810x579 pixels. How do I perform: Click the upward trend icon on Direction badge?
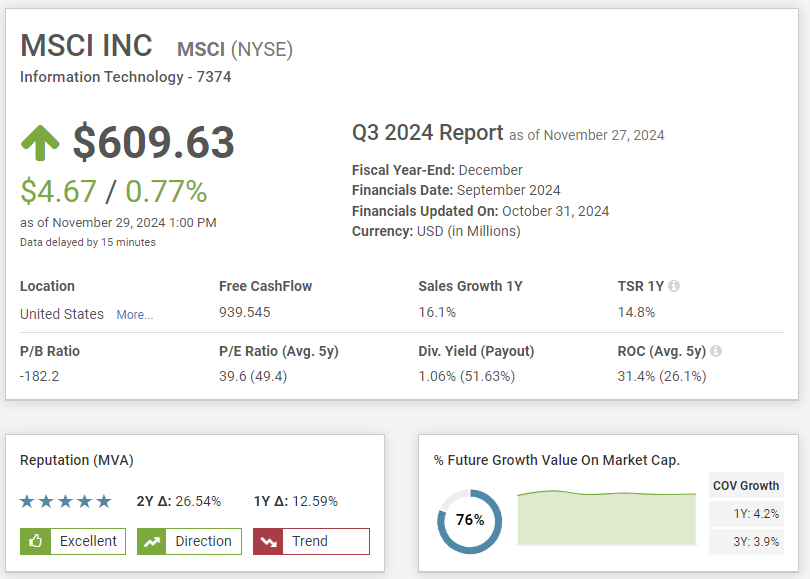152,541
